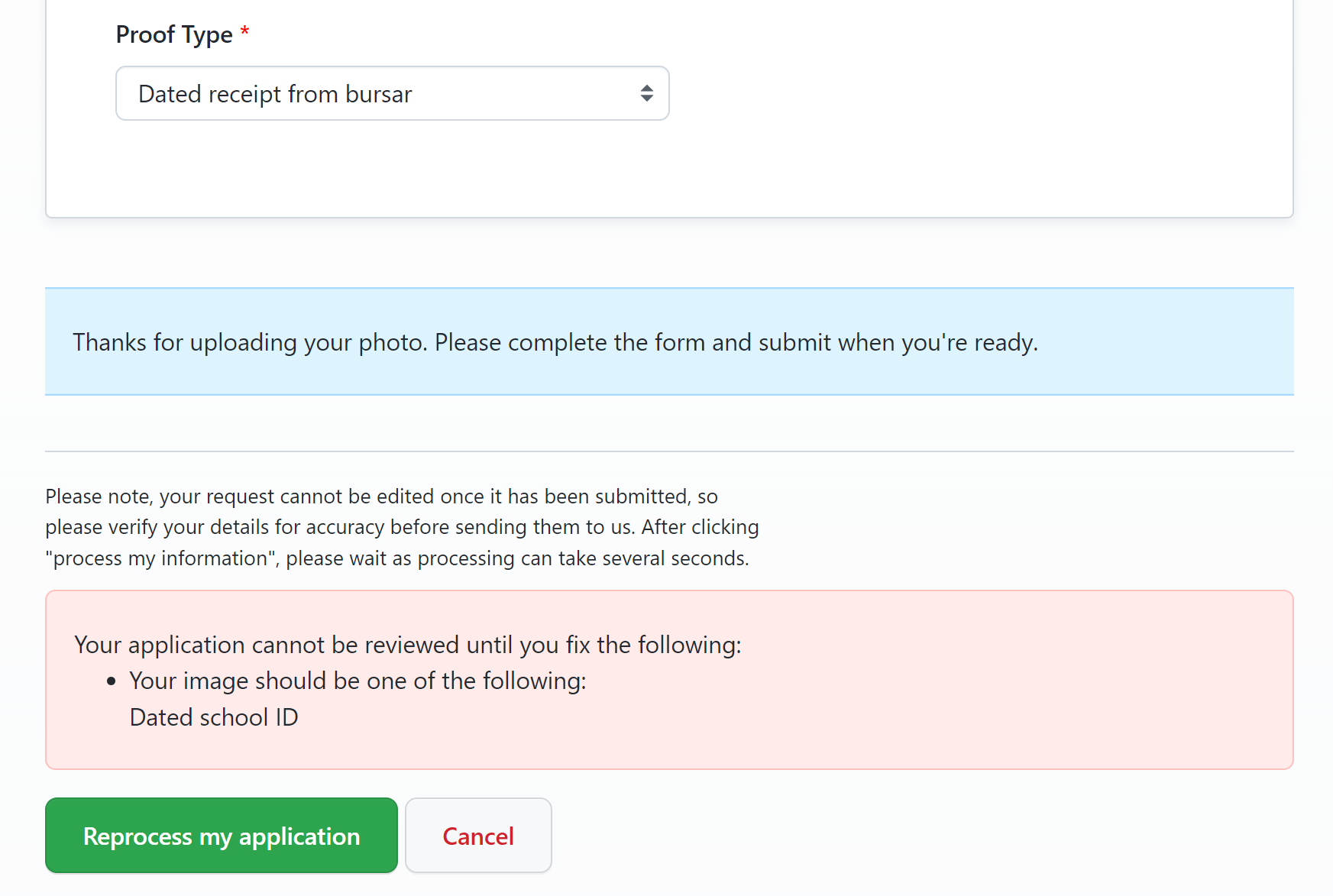
Task: Select the Cancel link styled in red
Action: coord(478,836)
